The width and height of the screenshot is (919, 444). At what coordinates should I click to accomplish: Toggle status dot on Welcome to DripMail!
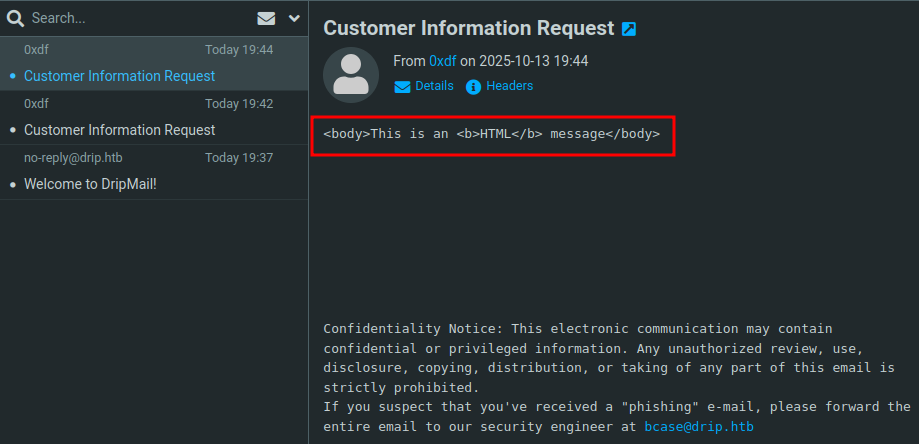pos(12,185)
